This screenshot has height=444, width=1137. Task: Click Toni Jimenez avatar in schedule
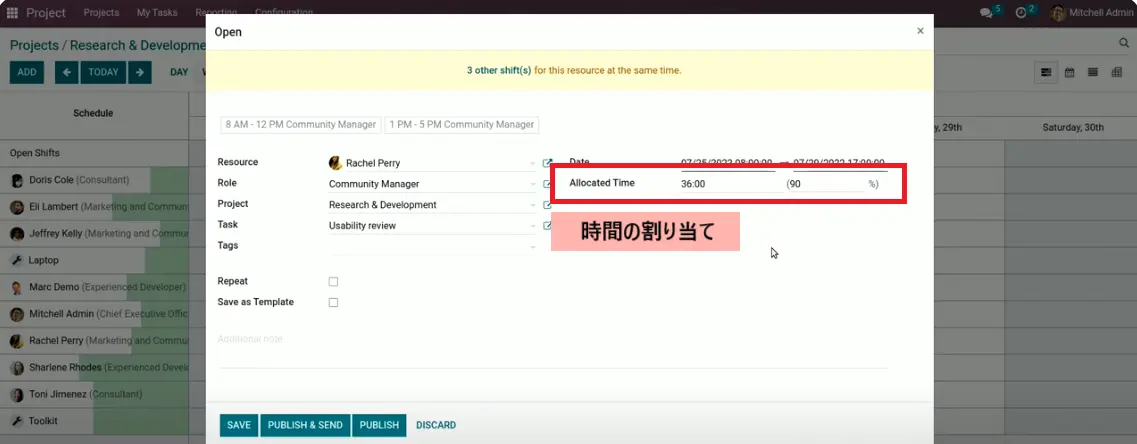point(17,395)
